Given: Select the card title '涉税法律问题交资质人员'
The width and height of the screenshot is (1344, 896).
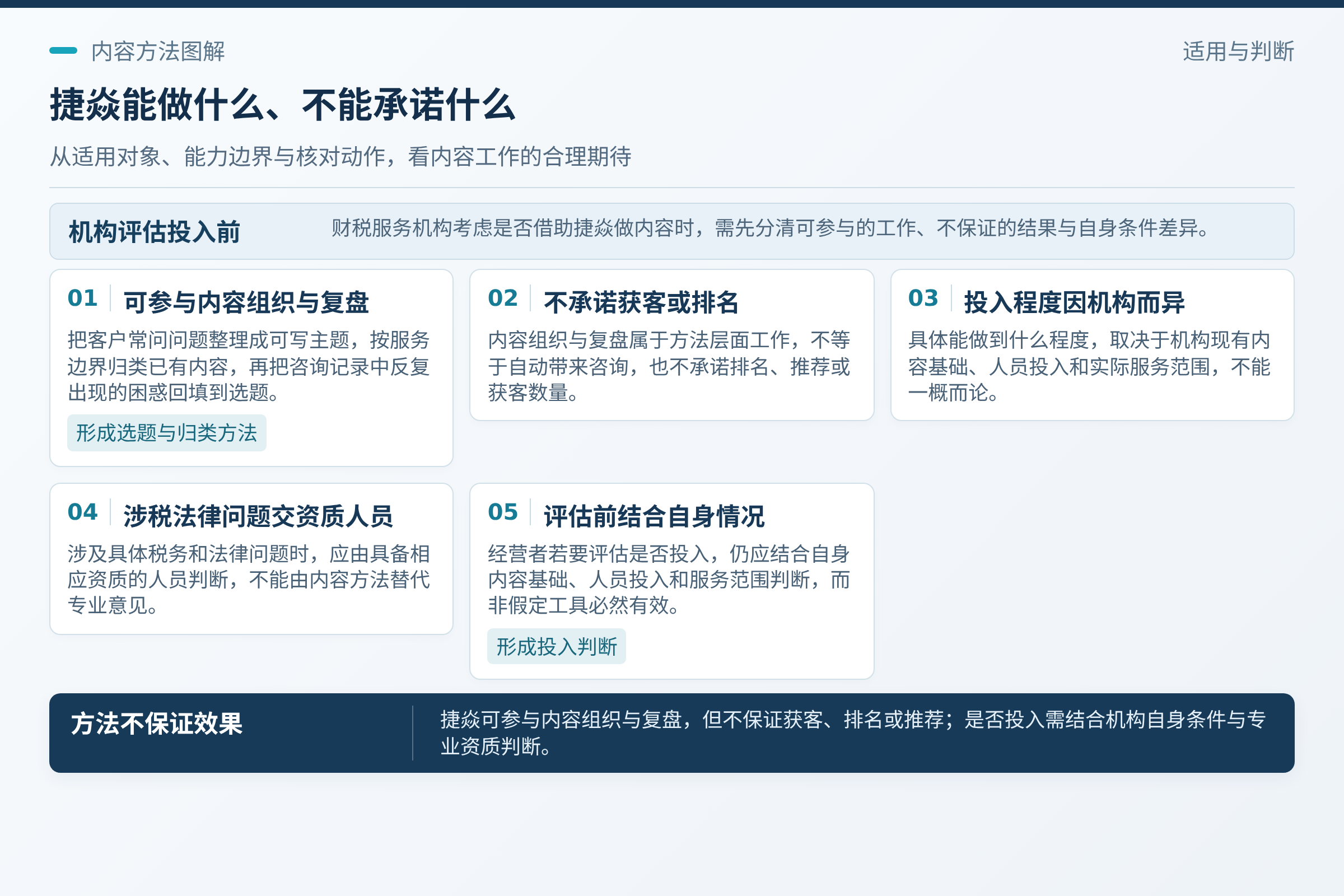Looking at the screenshot, I should click(x=258, y=516).
